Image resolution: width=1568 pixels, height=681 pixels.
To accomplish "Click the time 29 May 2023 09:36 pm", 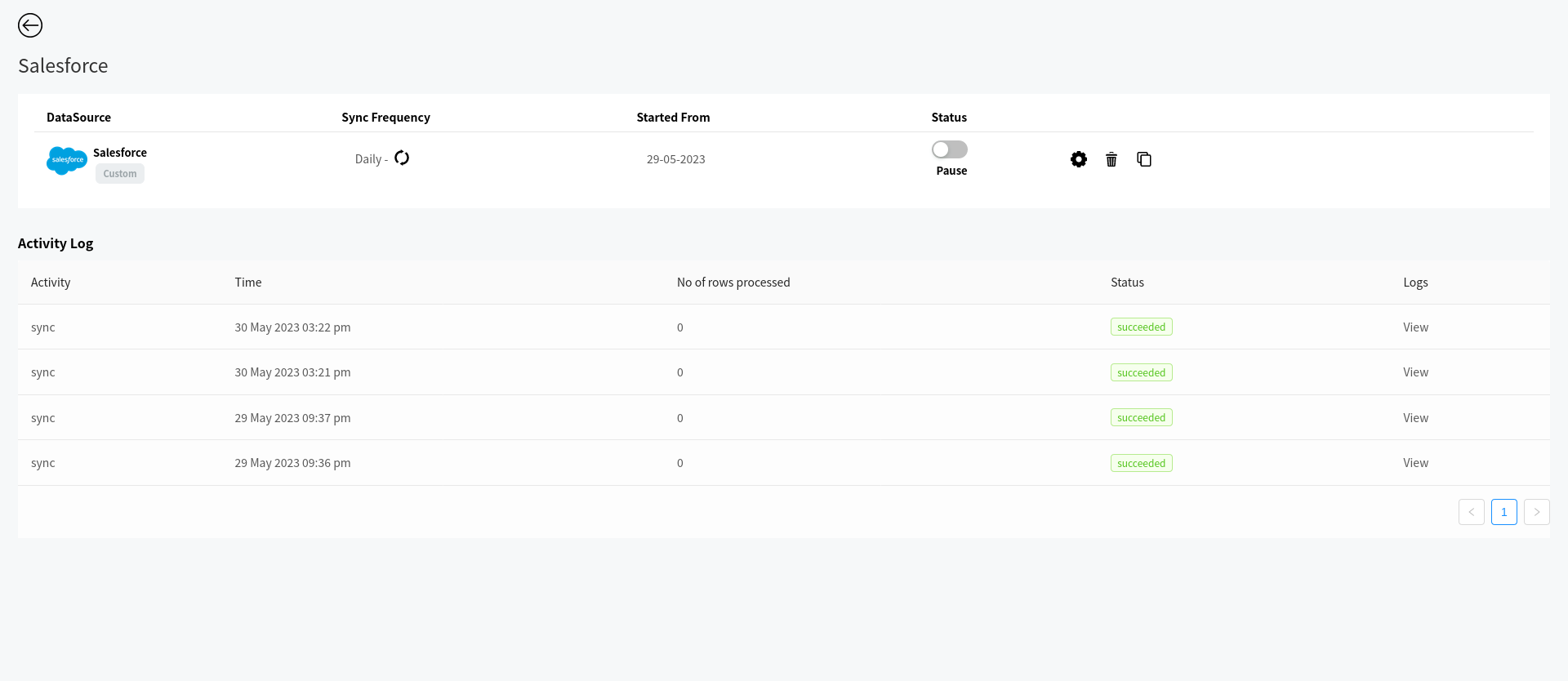I will pyautogui.click(x=292, y=463).
